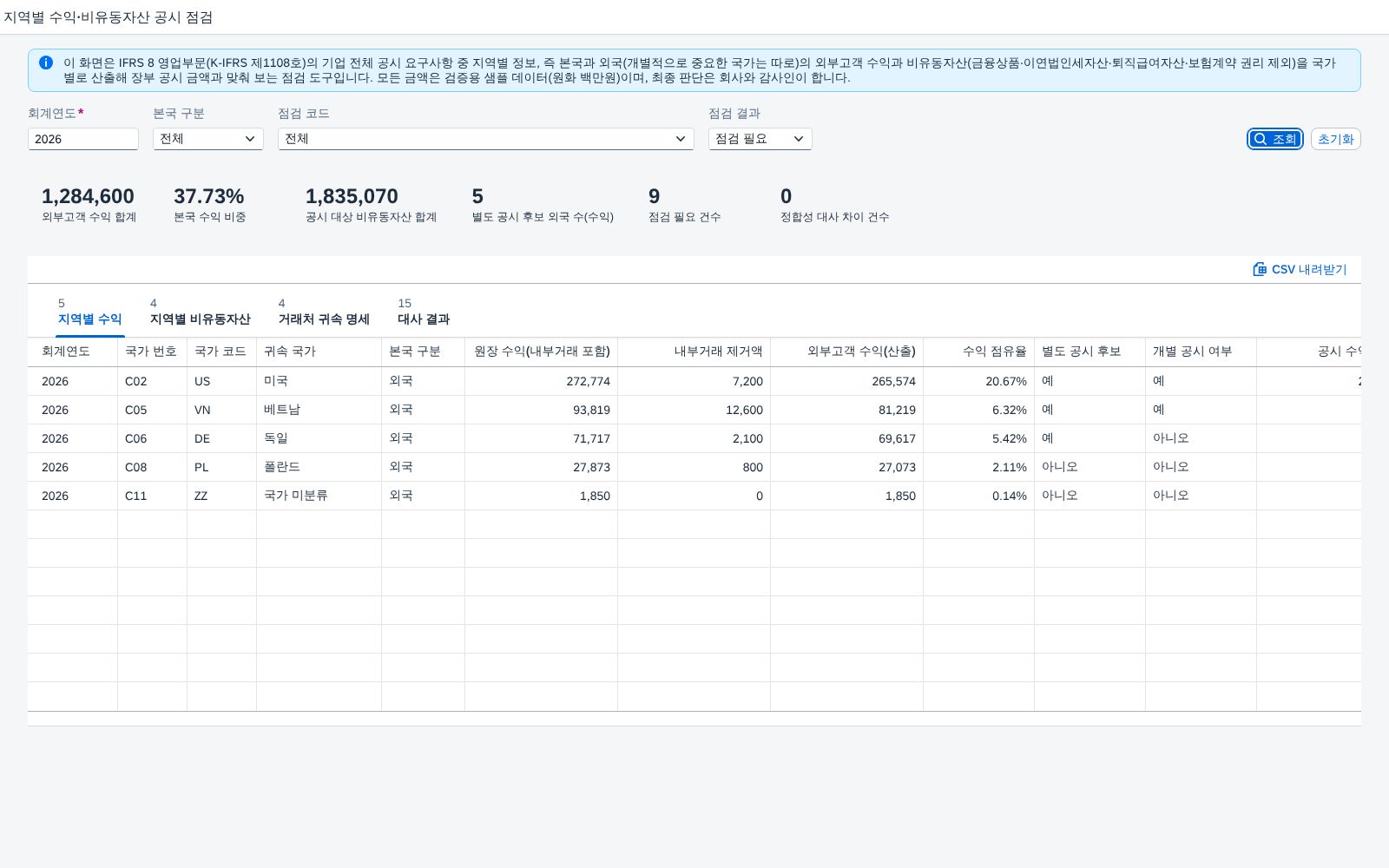Click the VN country code cell
The image size is (1389, 868).
click(222, 410)
